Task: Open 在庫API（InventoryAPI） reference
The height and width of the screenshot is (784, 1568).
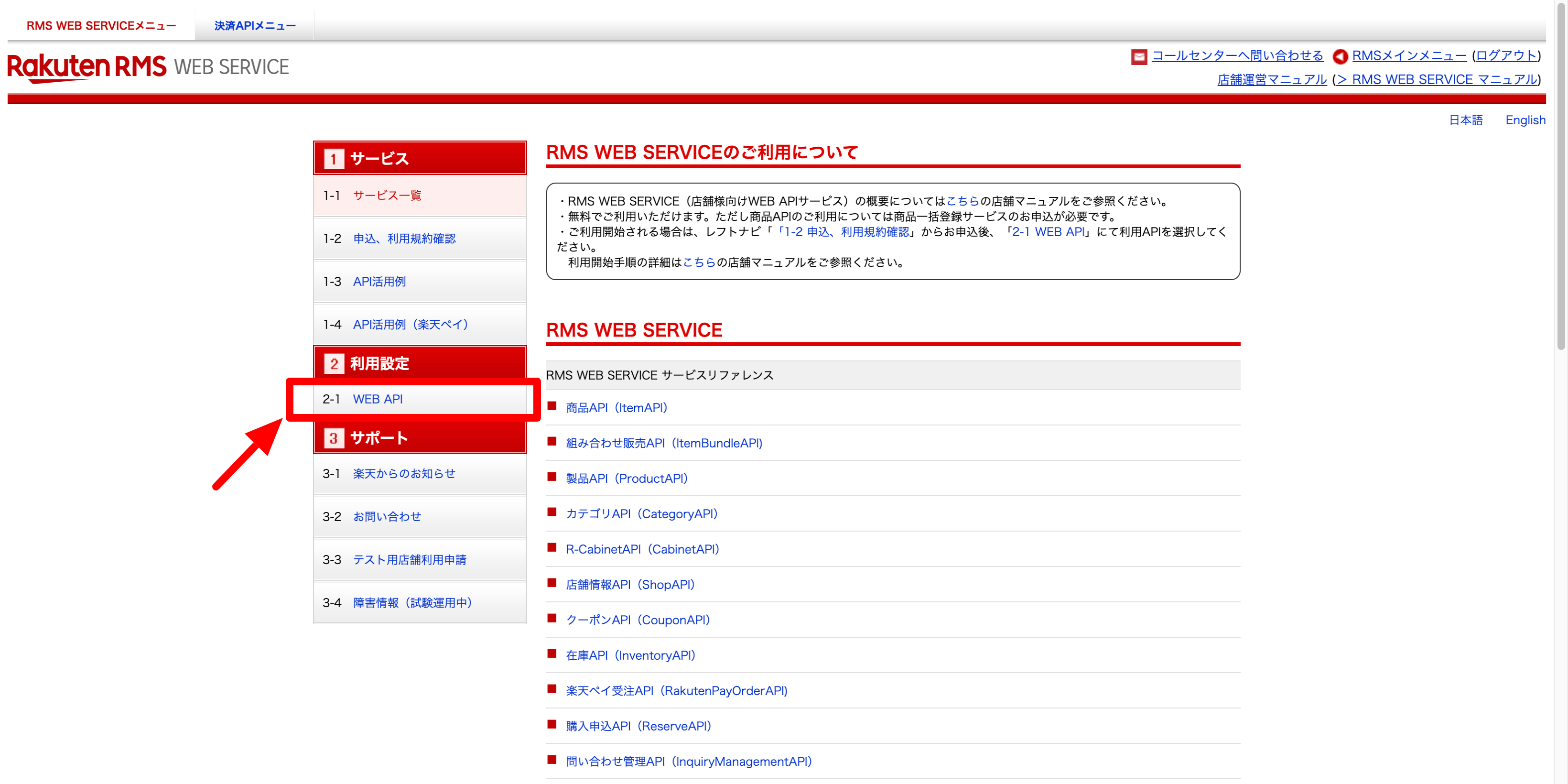Action: [631, 655]
